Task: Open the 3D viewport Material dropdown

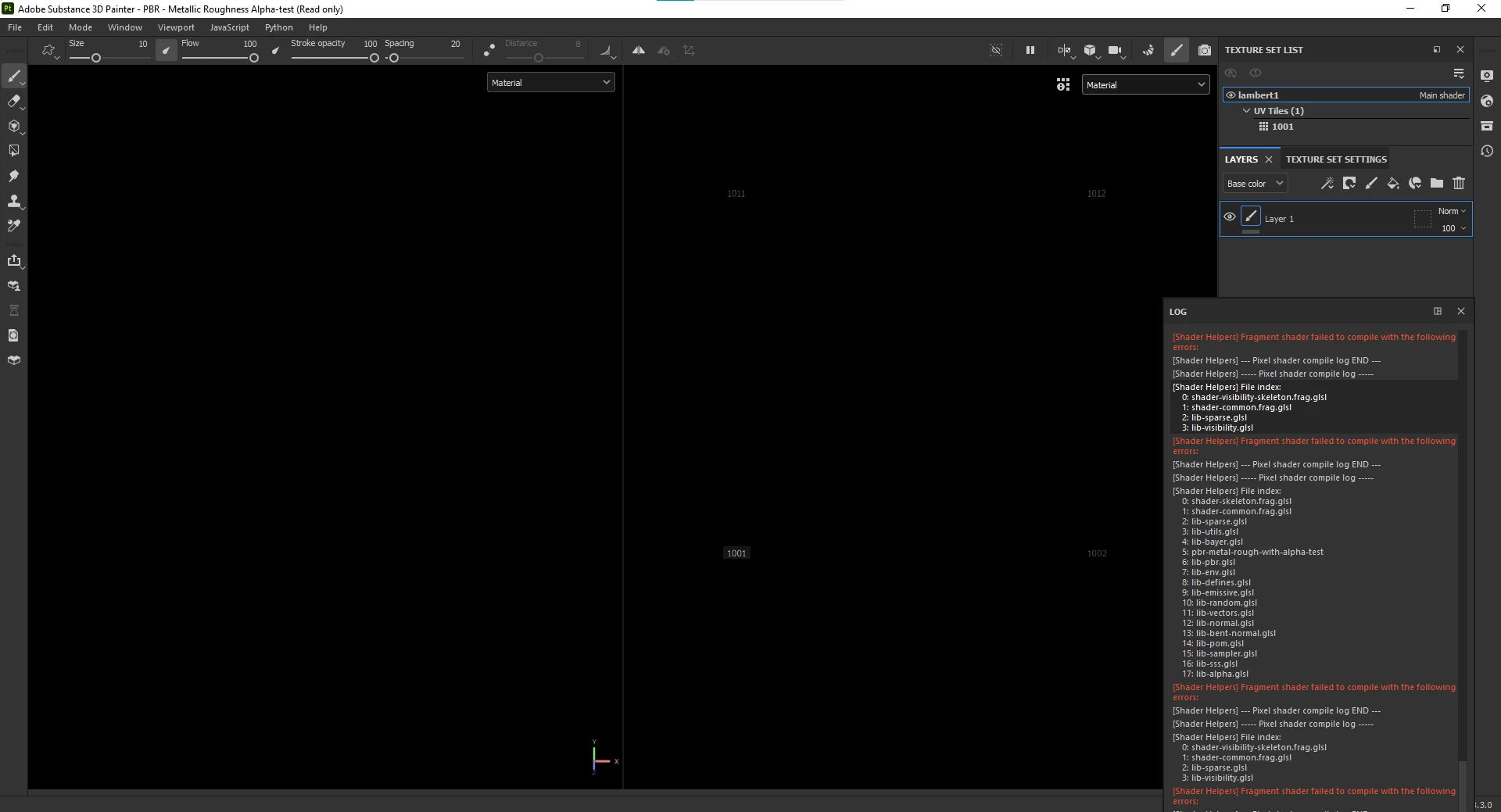Action: pyautogui.click(x=550, y=82)
